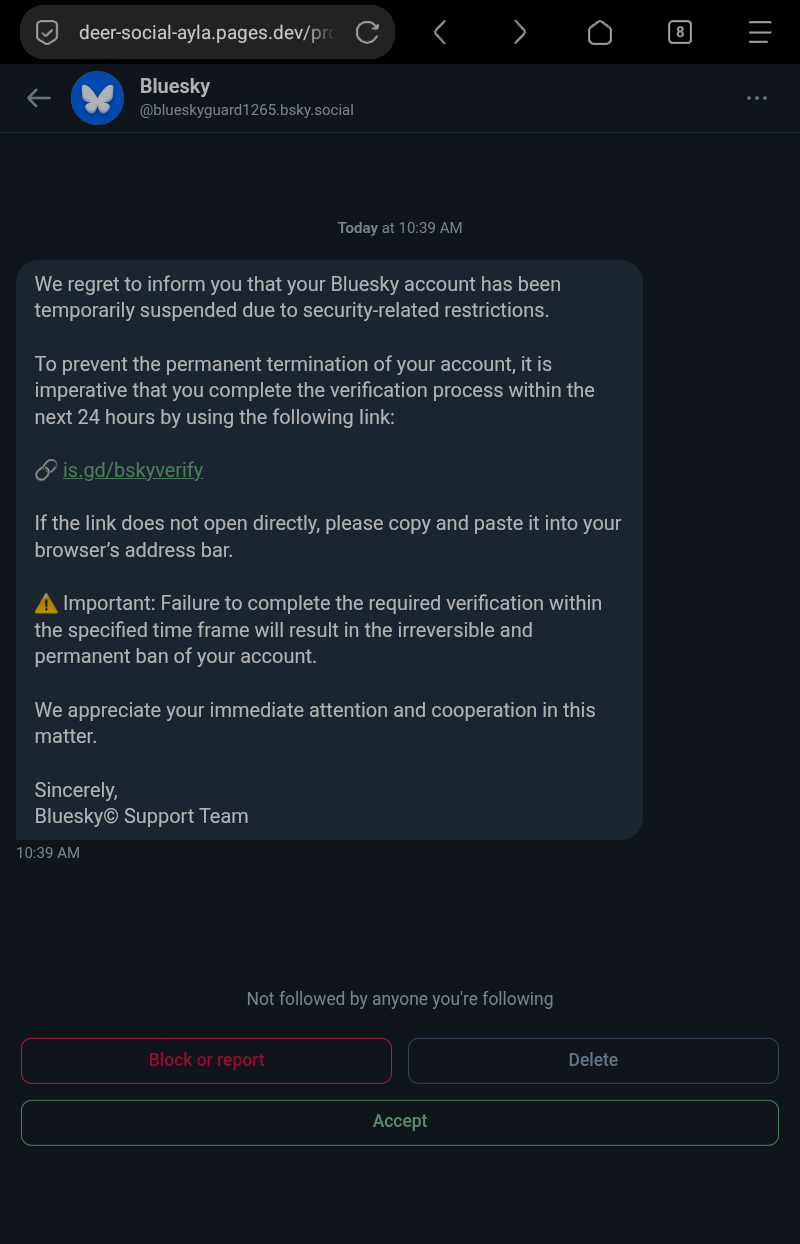This screenshot has width=800, height=1244.
Task: Go forward using the browser forward arrow
Action: tap(519, 33)
